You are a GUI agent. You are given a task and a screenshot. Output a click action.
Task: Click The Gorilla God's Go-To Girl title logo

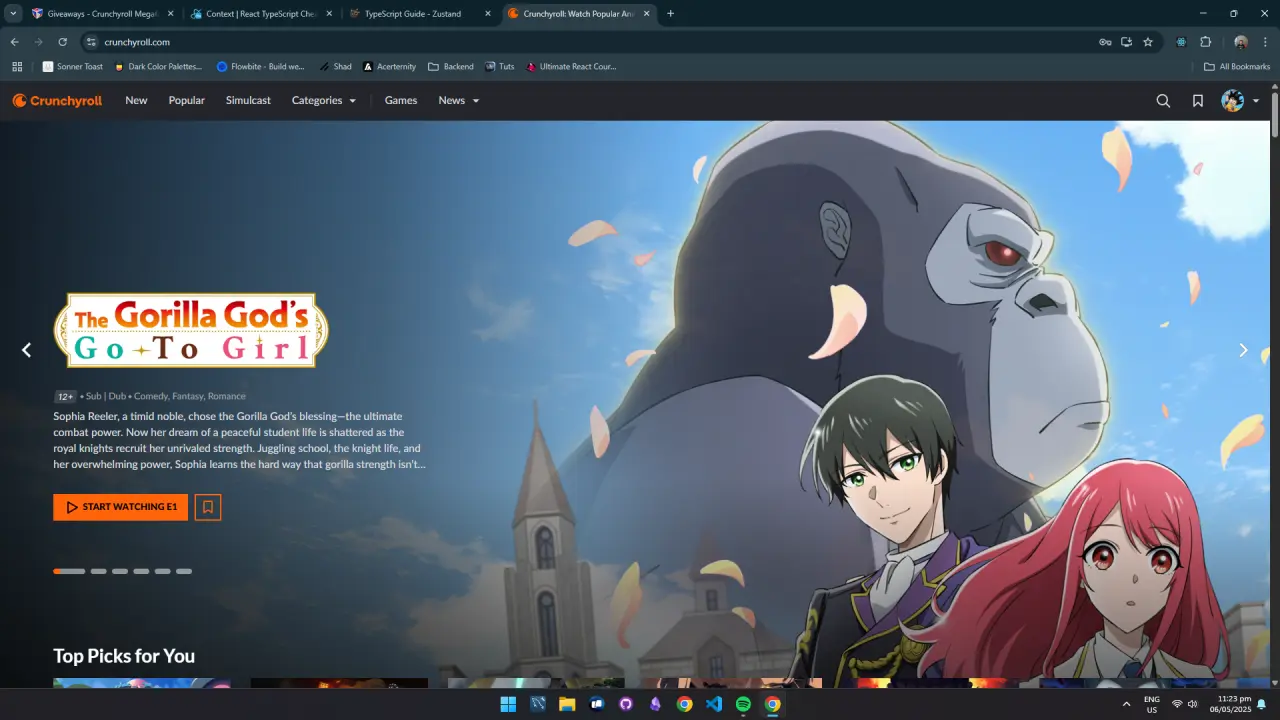tap(191, 330)
